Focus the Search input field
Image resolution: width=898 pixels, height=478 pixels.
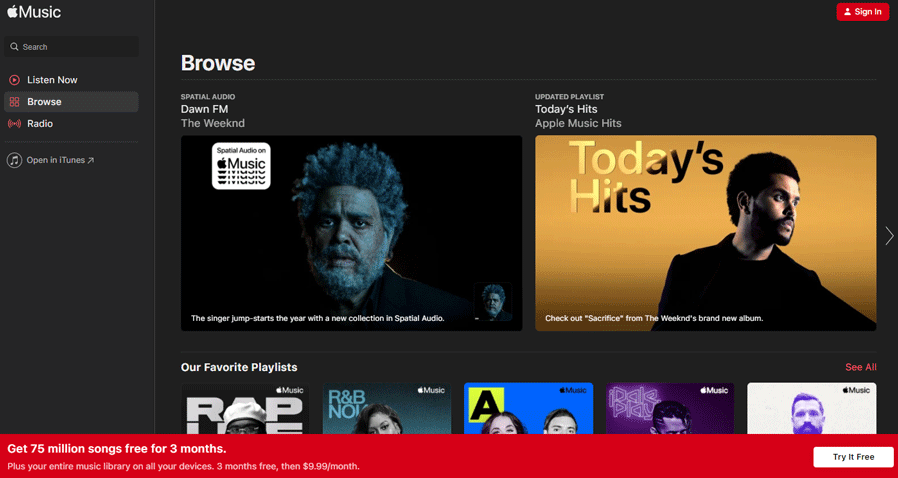(71, 47)
